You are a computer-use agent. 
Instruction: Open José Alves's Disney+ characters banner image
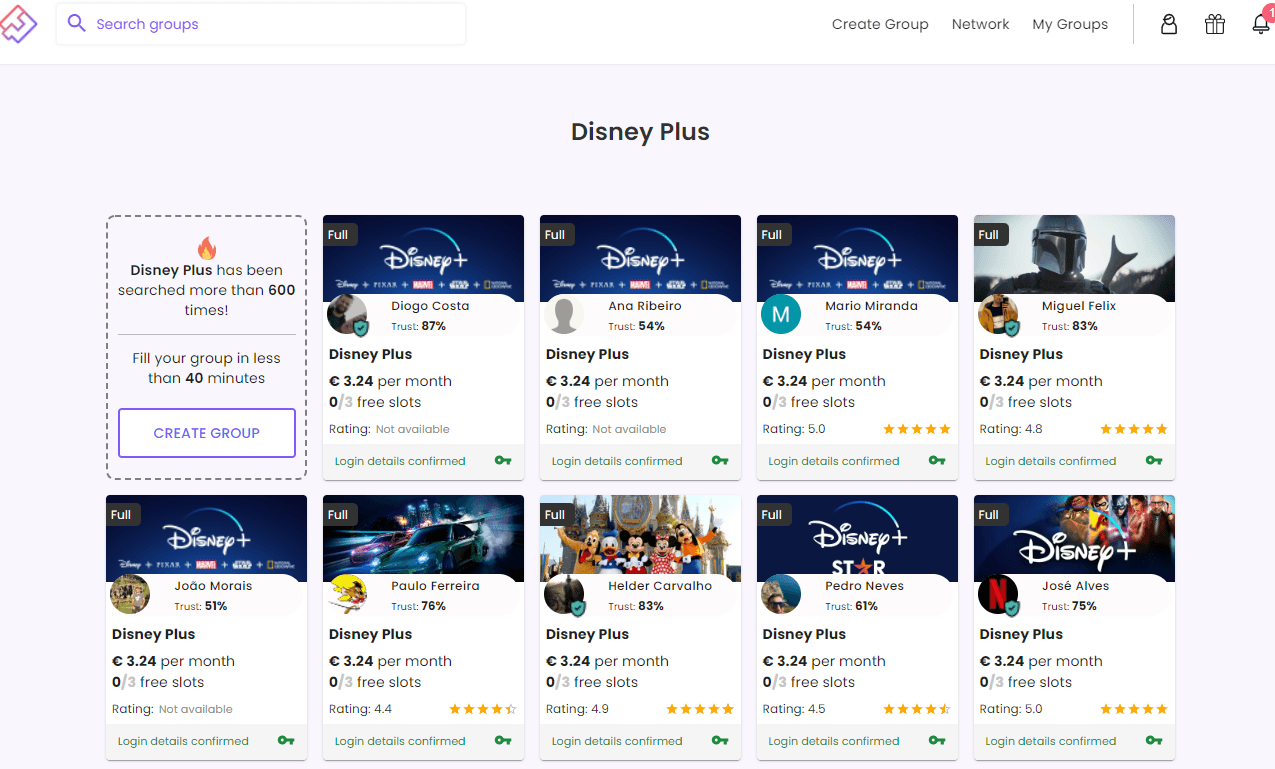1074,538
